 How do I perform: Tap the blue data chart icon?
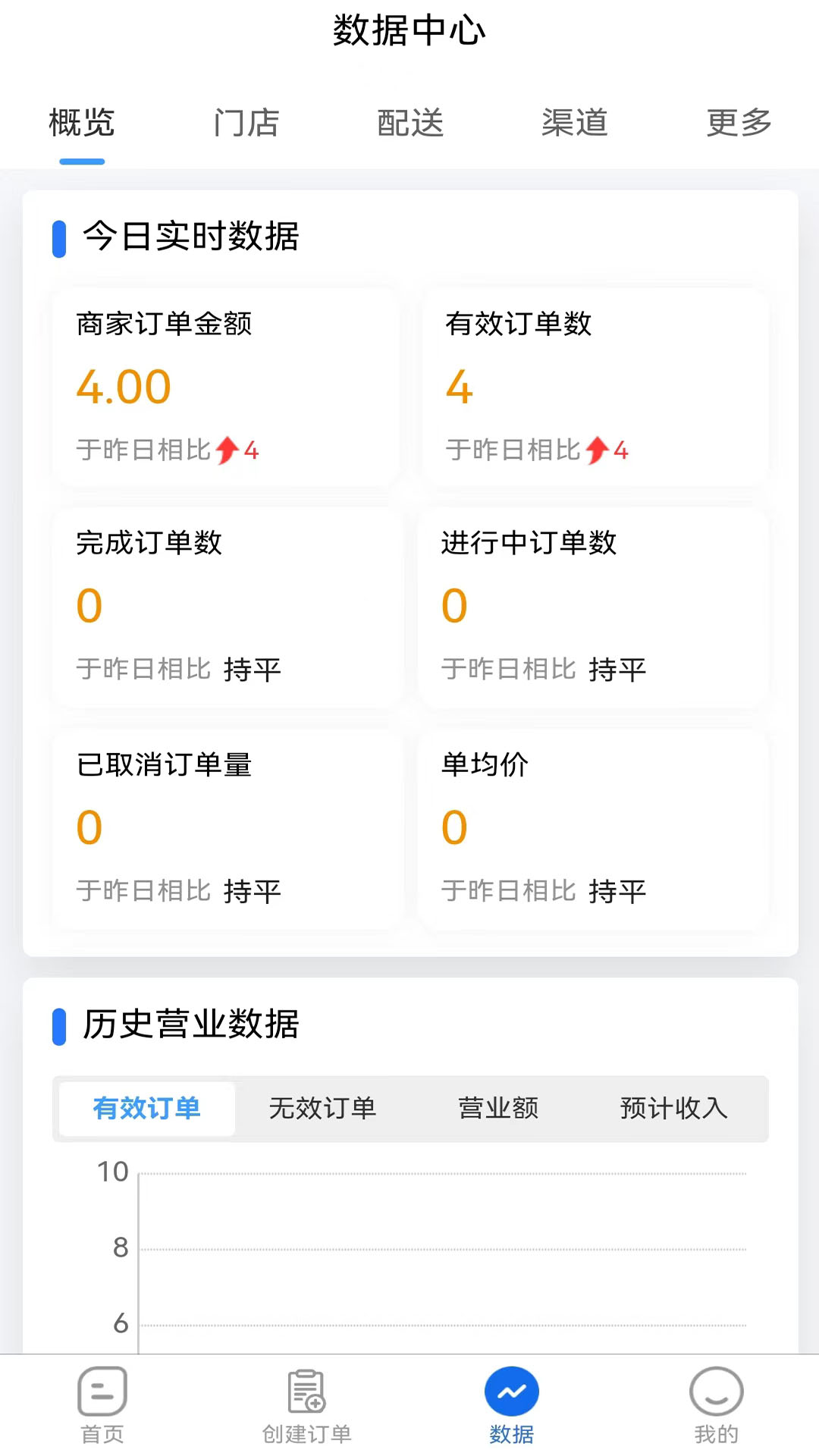[511, 1392]
